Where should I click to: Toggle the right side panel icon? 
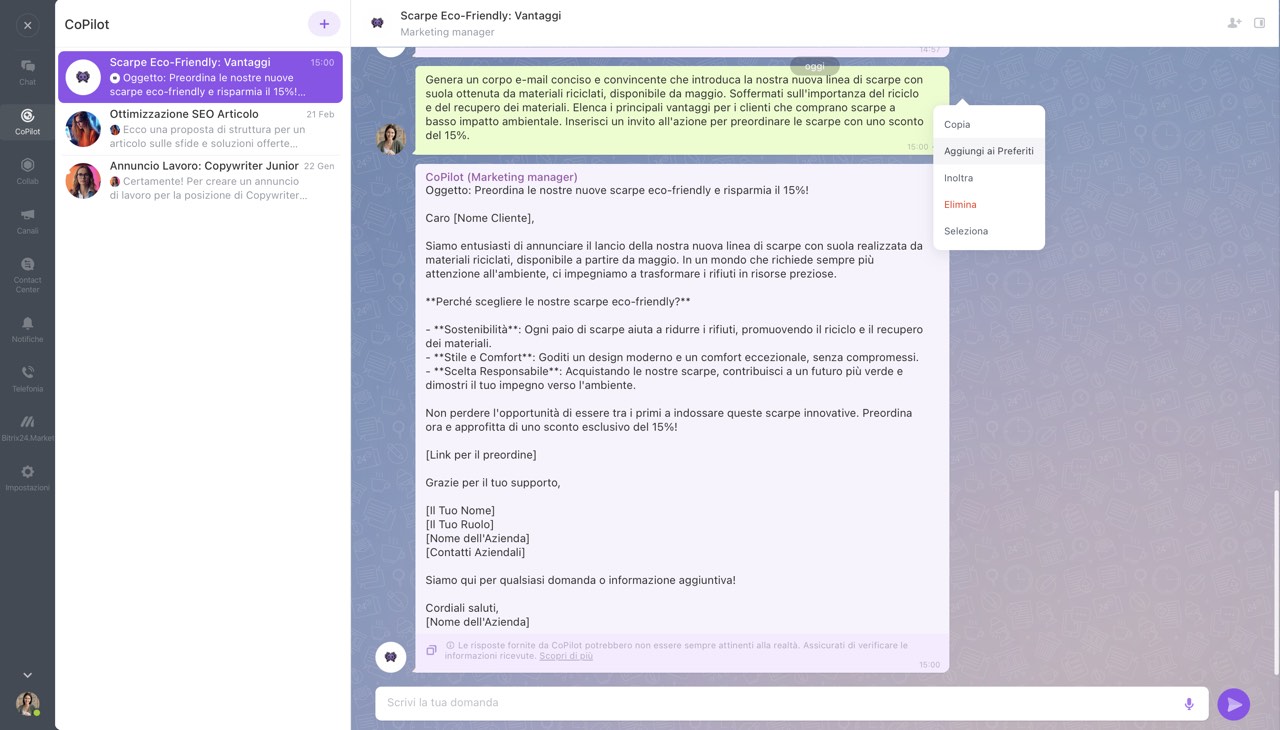1260,23
